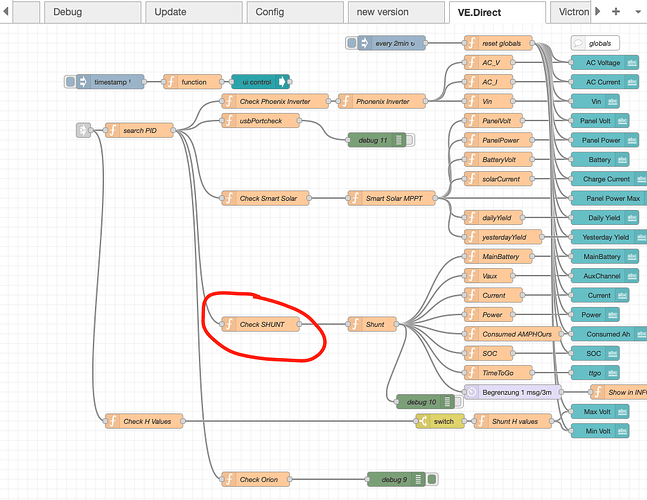Click the ui control node icon

tap(283, 82)
